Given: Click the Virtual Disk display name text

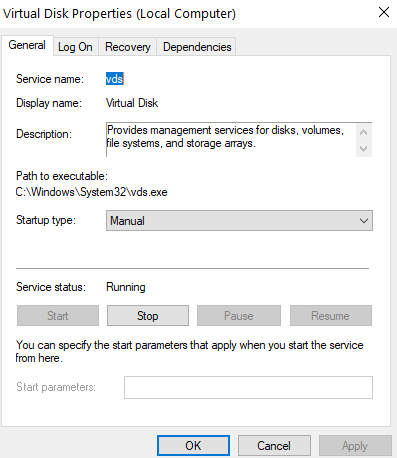Looking at the screenshot, I should (132, 103).
